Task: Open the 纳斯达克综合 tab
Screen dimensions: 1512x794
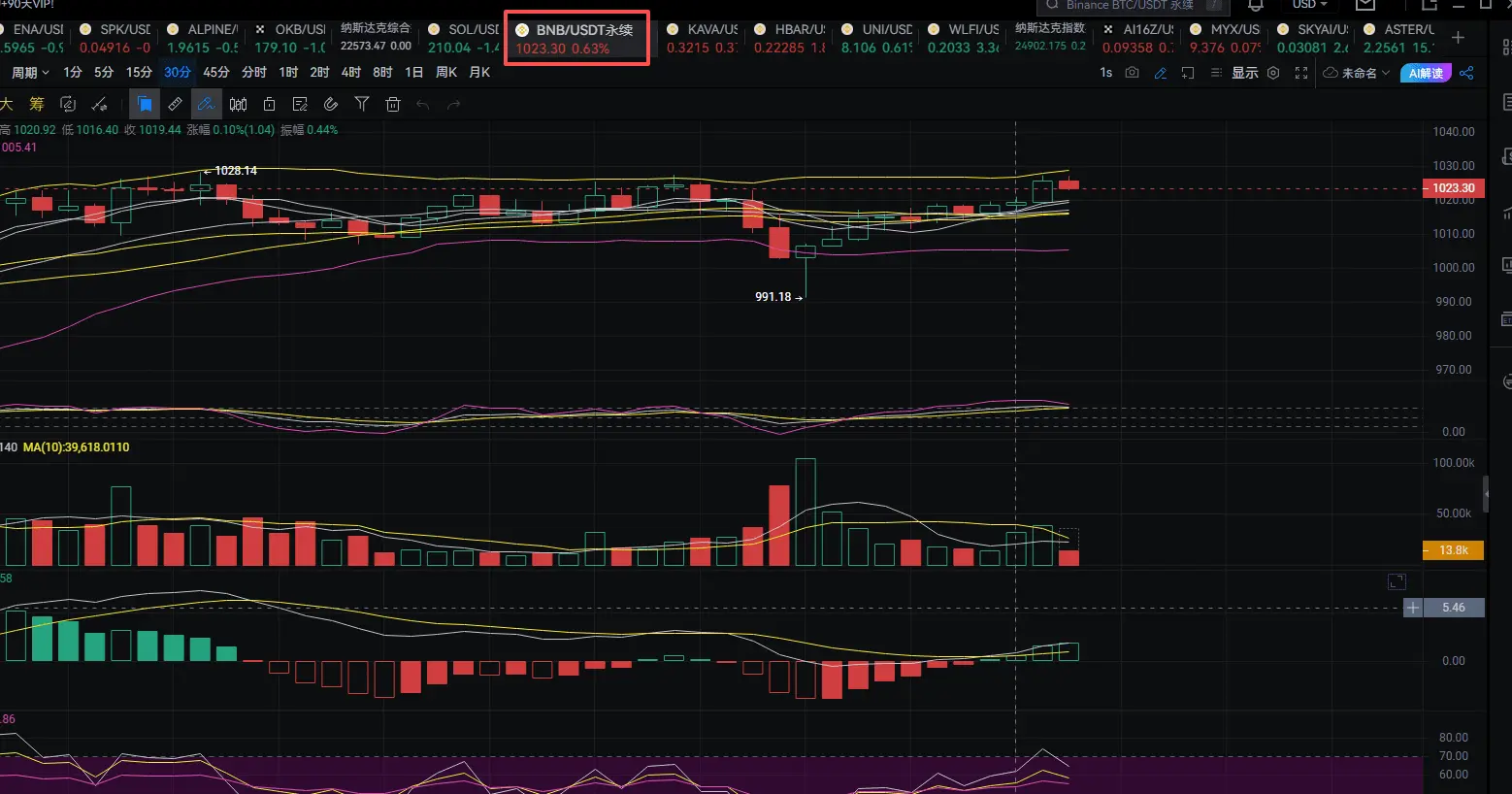Action: click(376, 37)
